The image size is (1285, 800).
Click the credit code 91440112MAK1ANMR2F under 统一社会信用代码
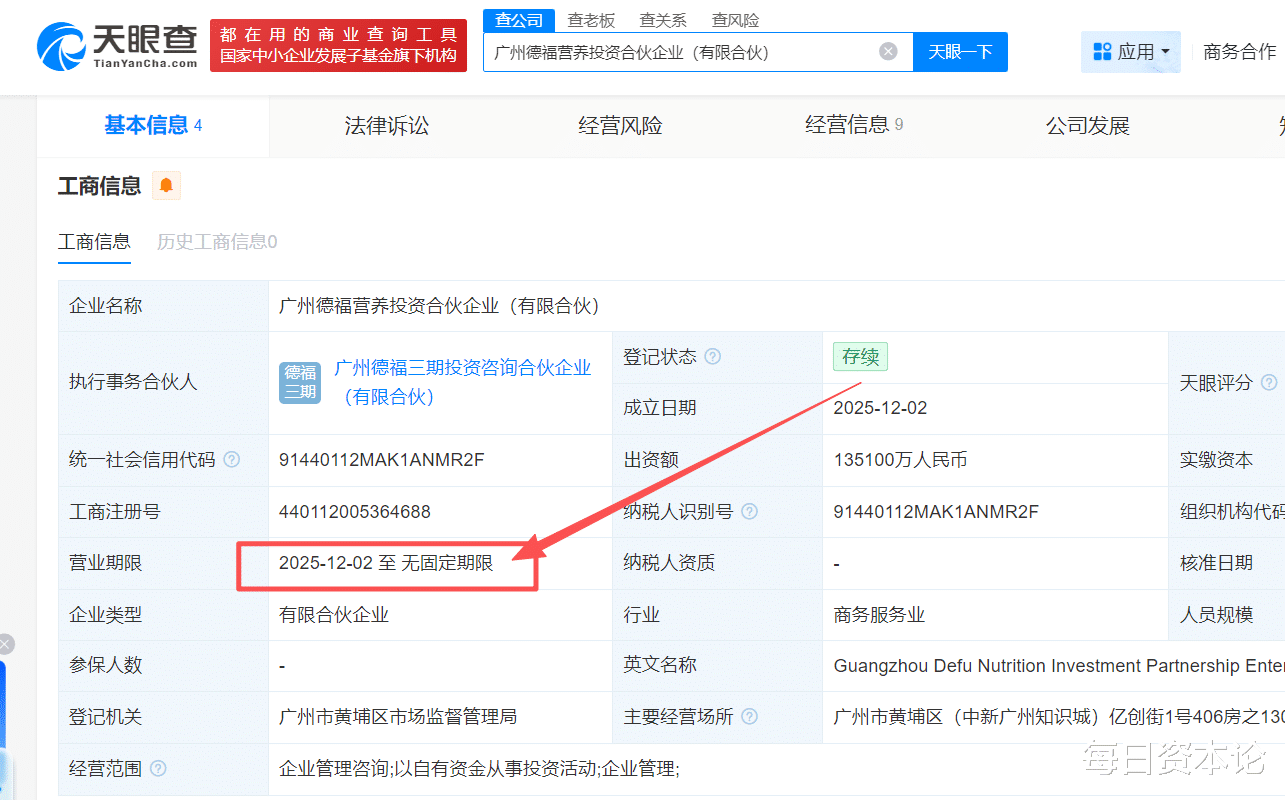381,460
